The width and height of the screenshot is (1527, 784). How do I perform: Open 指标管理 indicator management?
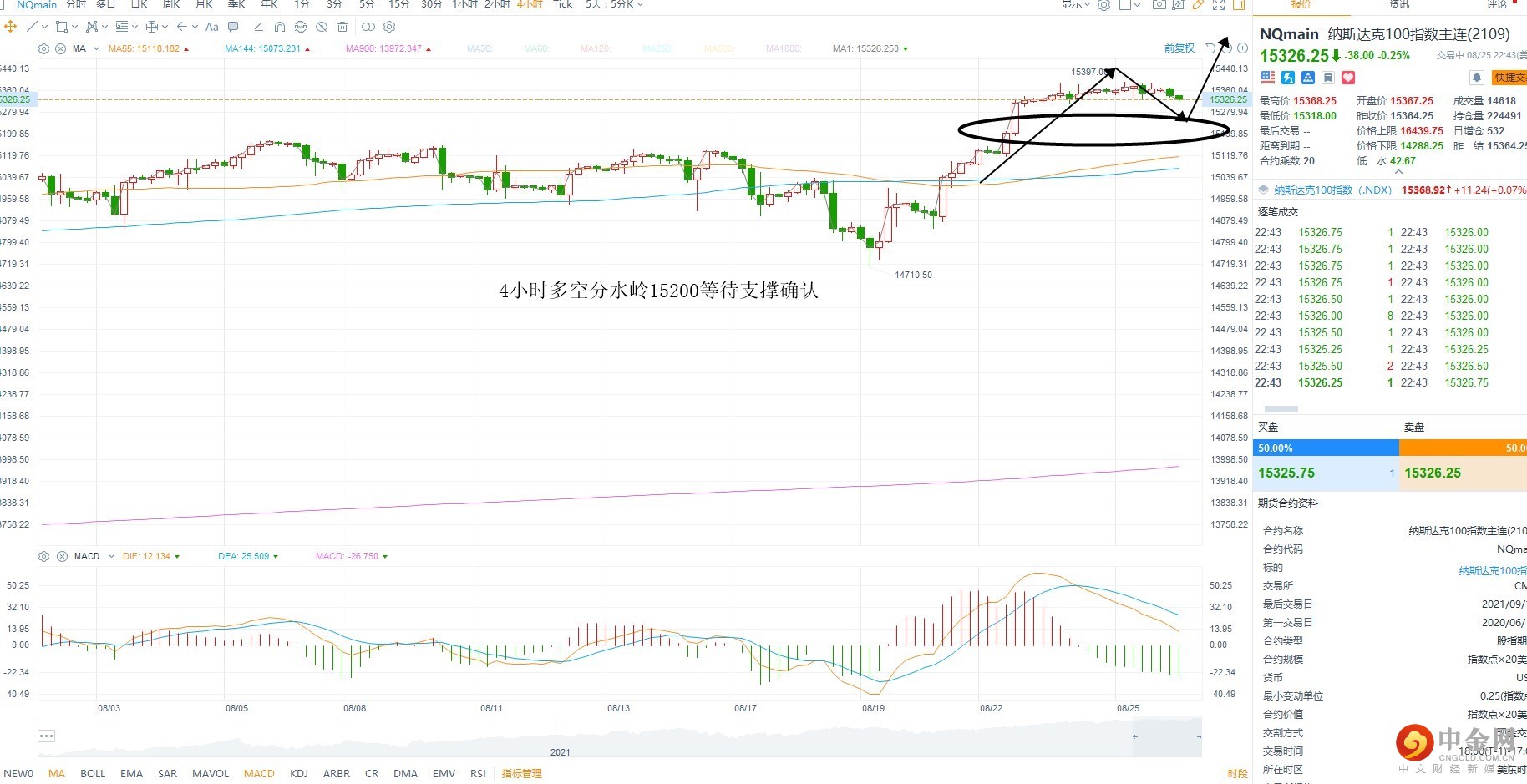(521, 774)
